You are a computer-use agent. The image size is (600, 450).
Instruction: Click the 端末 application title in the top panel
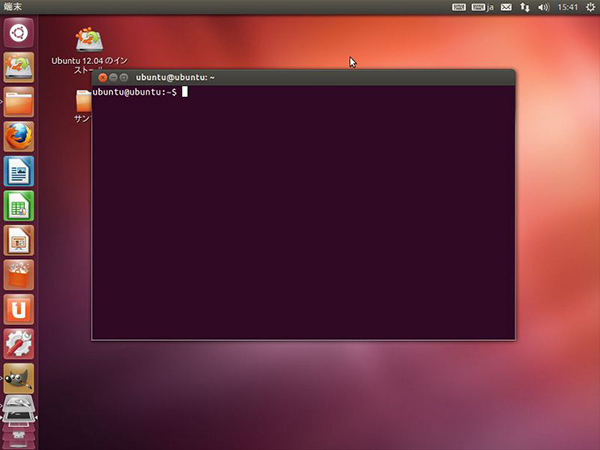(x=13, y=7)
